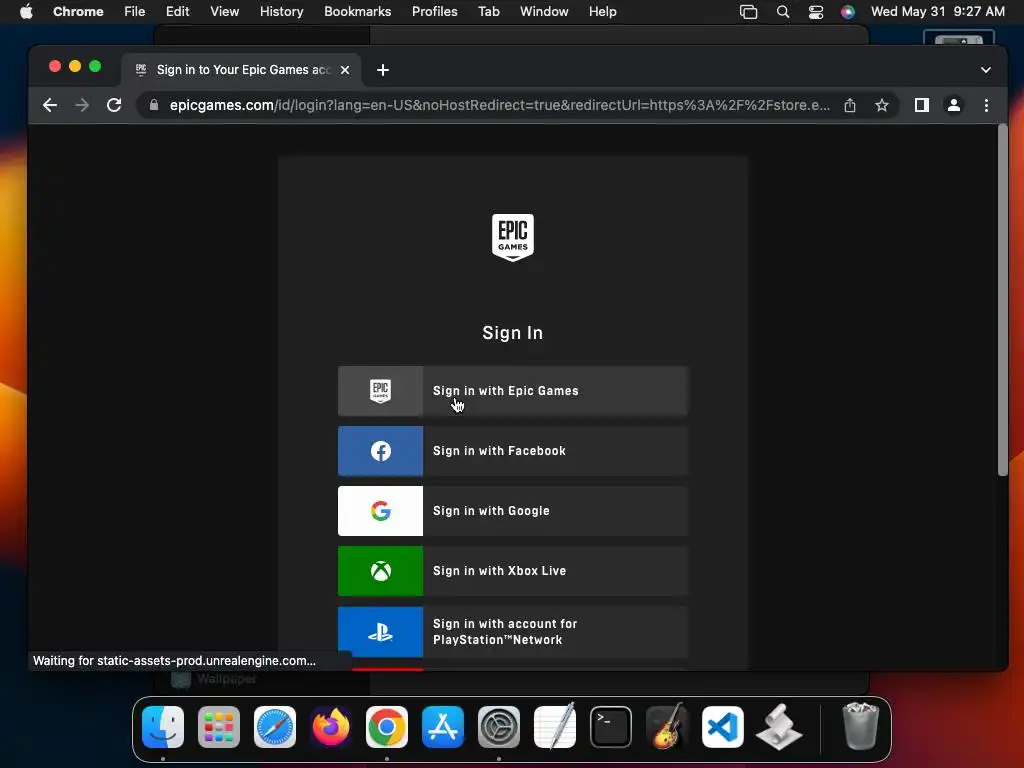Open Finder from the Dock

[x=163, y=727]
